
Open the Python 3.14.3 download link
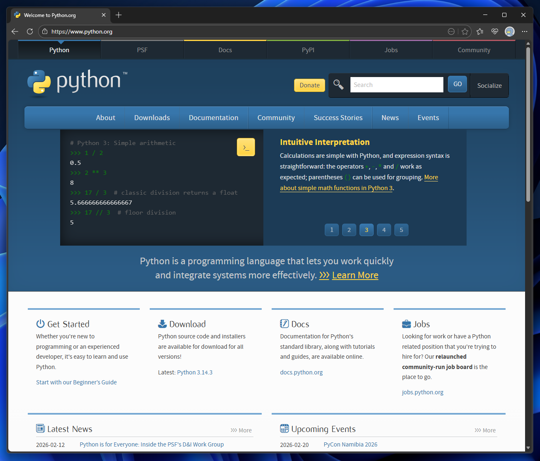coord(195,372)
